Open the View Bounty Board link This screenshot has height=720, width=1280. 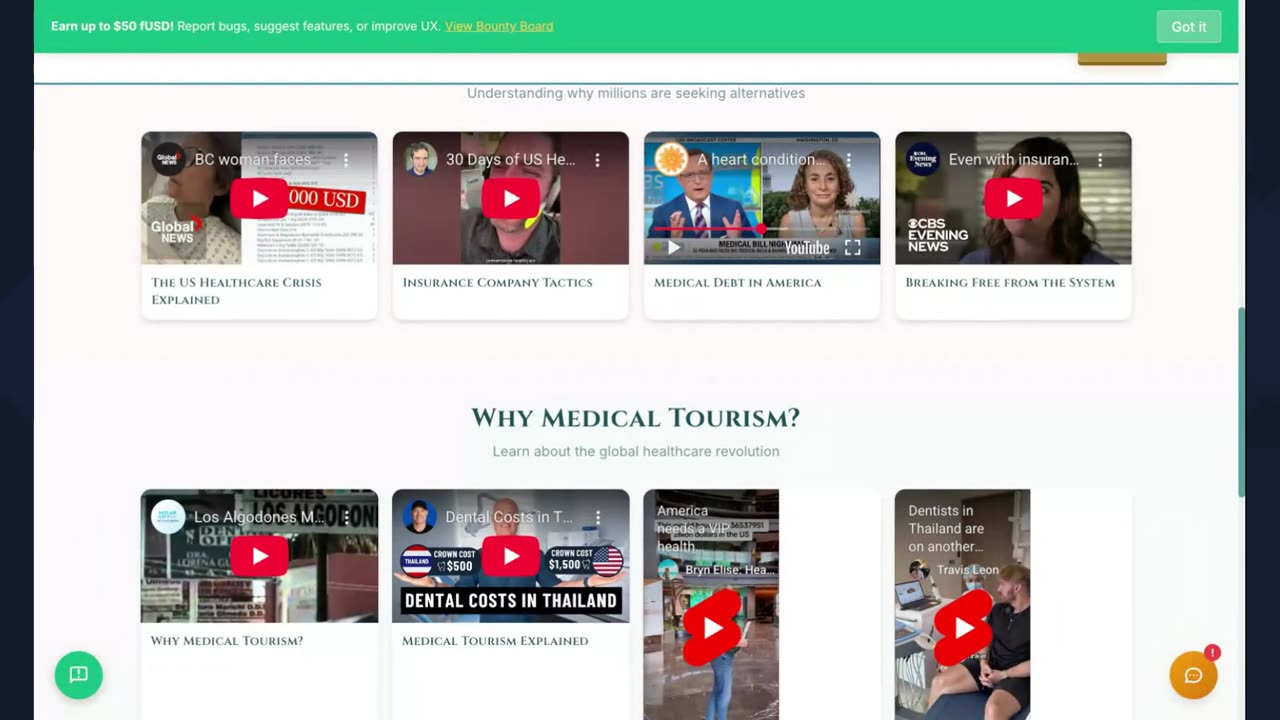click(x=499, y=26)
